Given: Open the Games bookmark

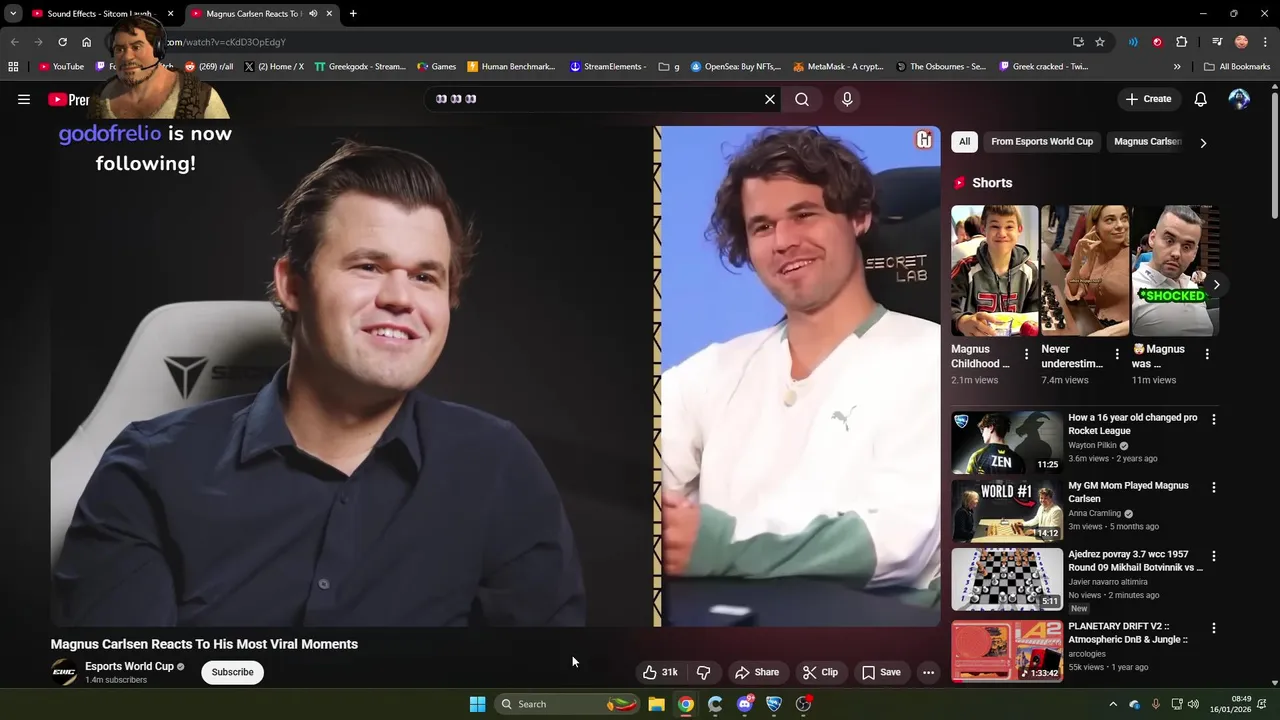Looking at the screenshot, I should (437, 67).
